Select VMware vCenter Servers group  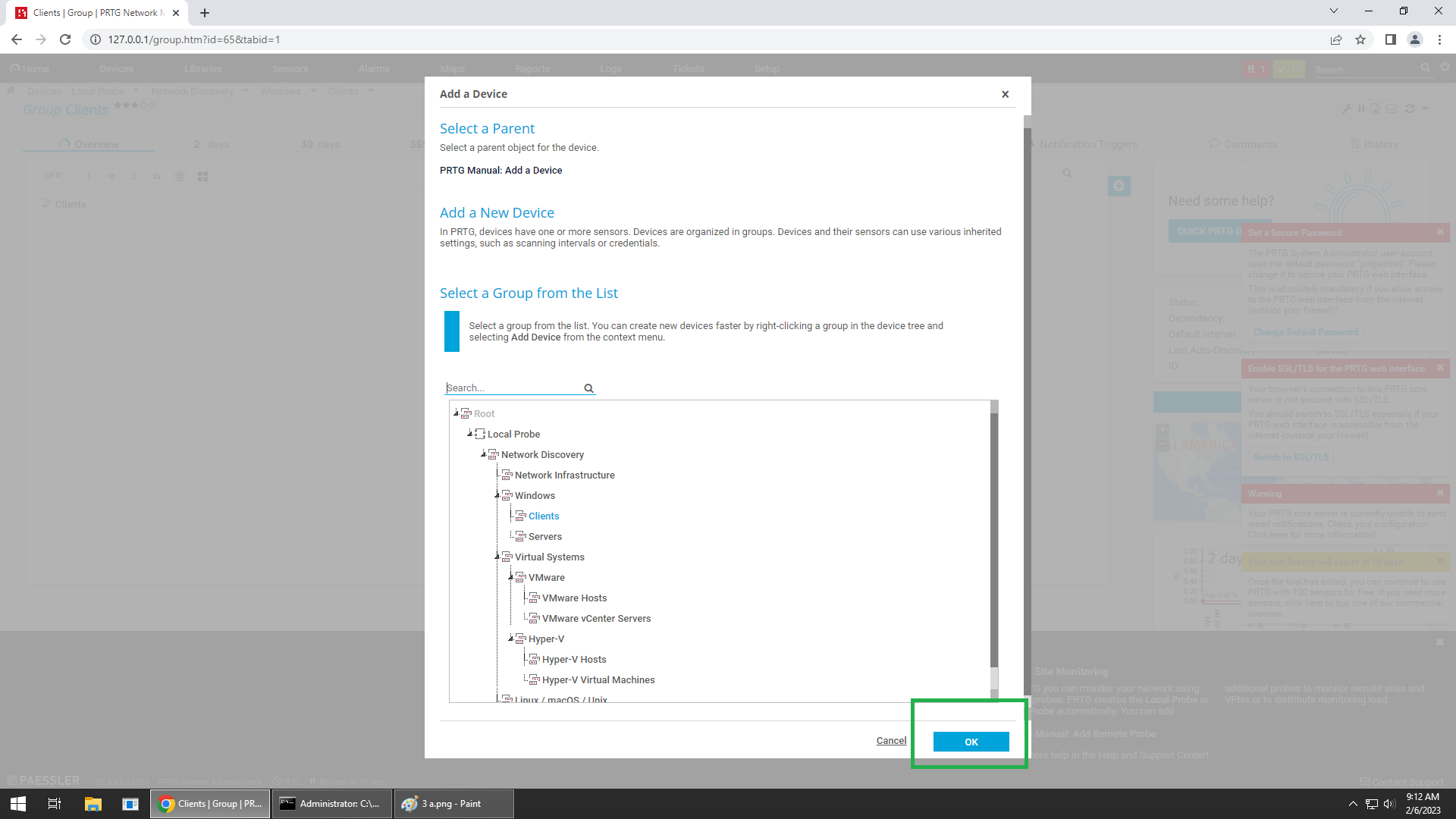pyautogui.click(x=596, y=619)
